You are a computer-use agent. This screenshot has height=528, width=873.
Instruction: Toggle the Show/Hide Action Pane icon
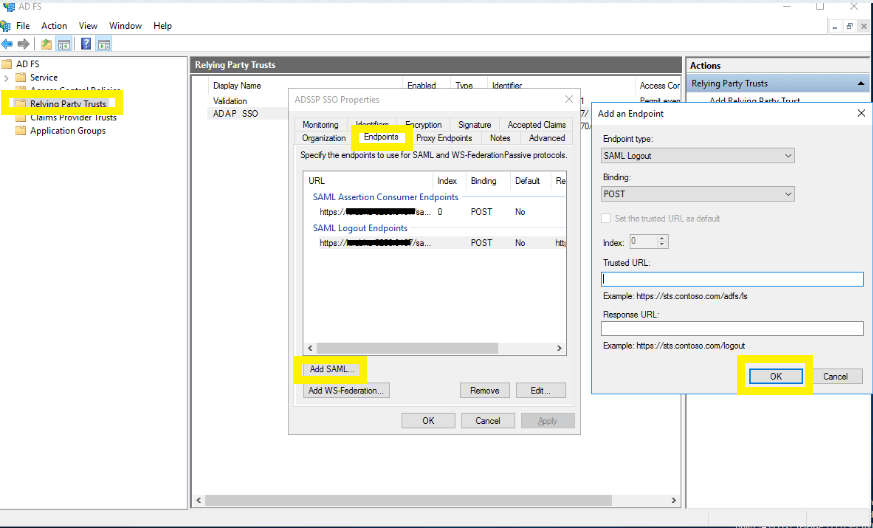tap(103, 44)
